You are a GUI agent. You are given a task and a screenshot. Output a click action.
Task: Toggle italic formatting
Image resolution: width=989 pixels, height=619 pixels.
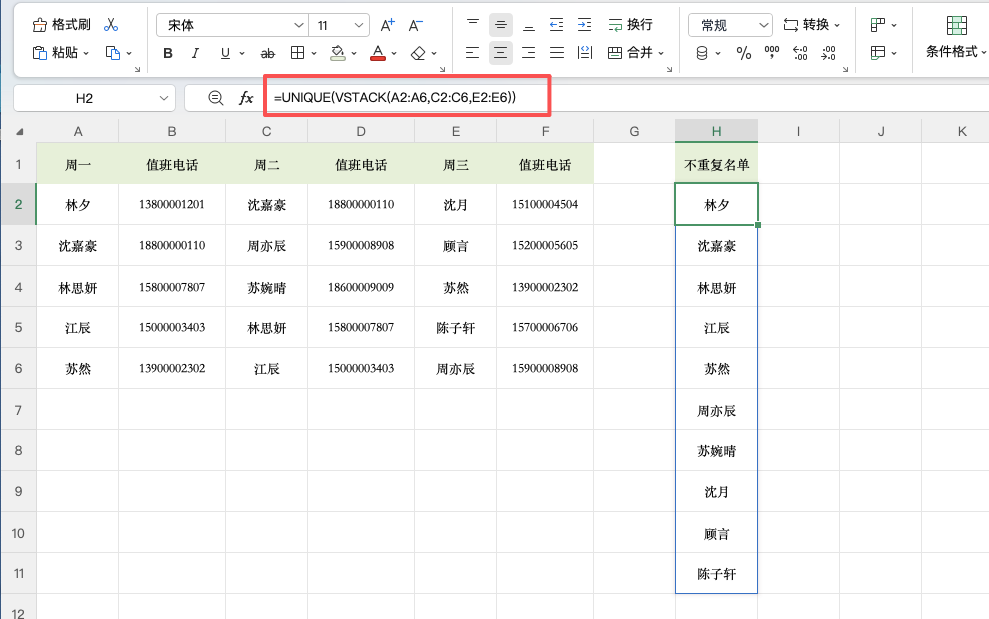click(196, 54)
